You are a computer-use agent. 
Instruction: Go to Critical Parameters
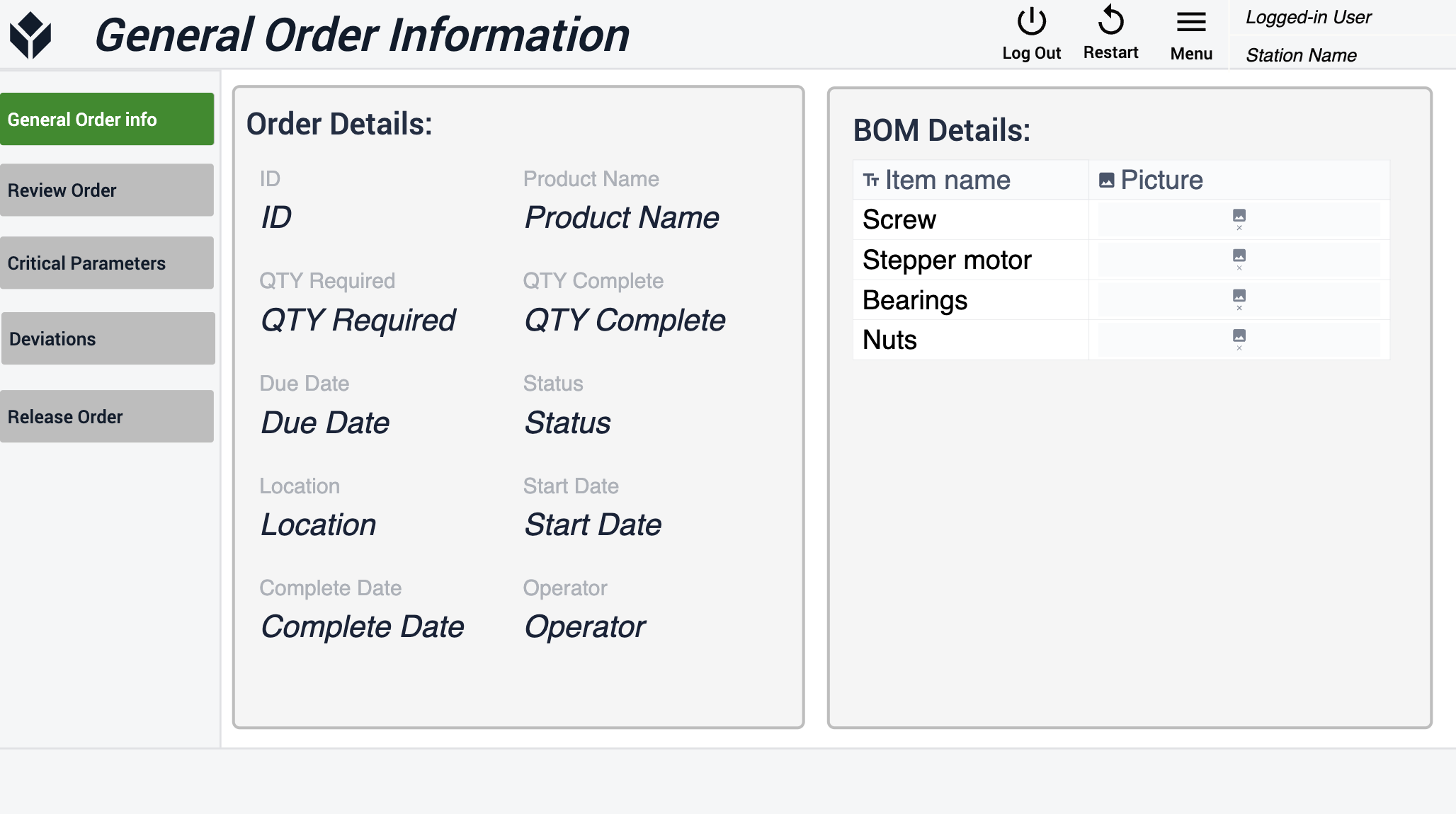(x=107, y=263)
